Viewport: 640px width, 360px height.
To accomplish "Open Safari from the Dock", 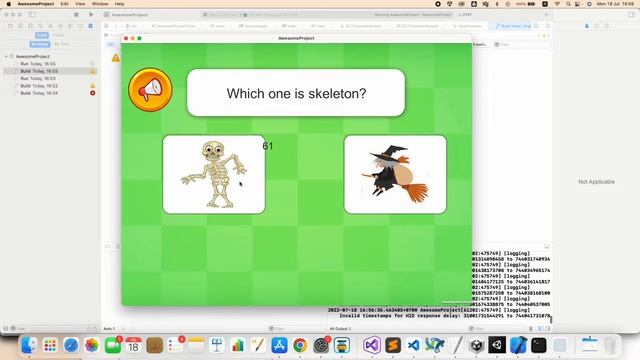I will click(x=71, y=345).
